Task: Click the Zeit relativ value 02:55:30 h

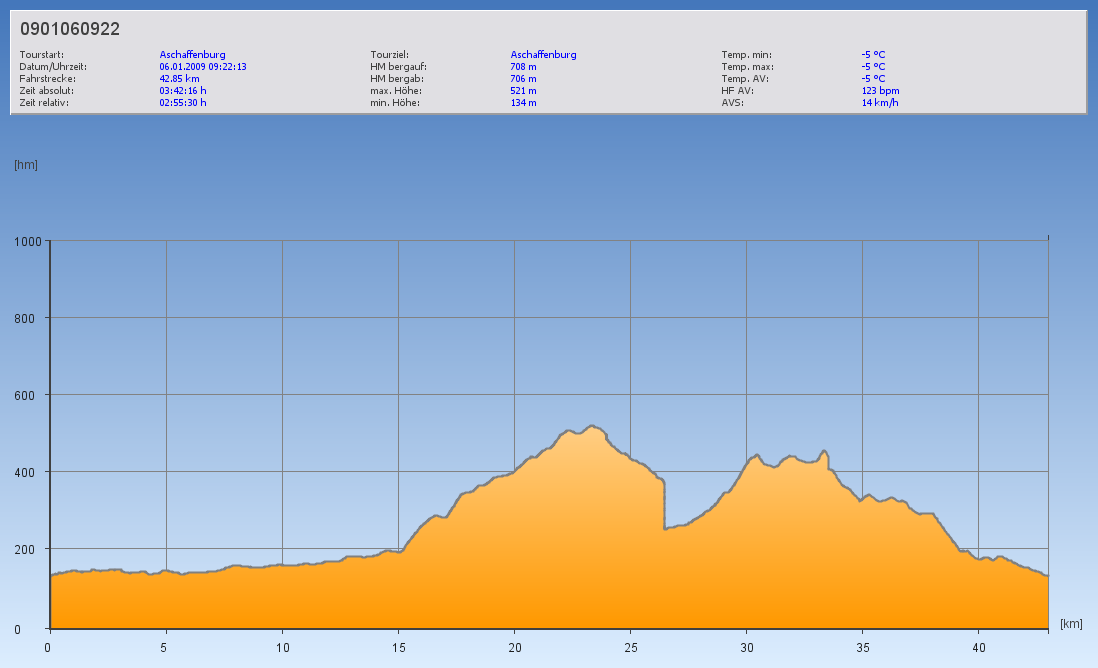Action: pos(183,103)
